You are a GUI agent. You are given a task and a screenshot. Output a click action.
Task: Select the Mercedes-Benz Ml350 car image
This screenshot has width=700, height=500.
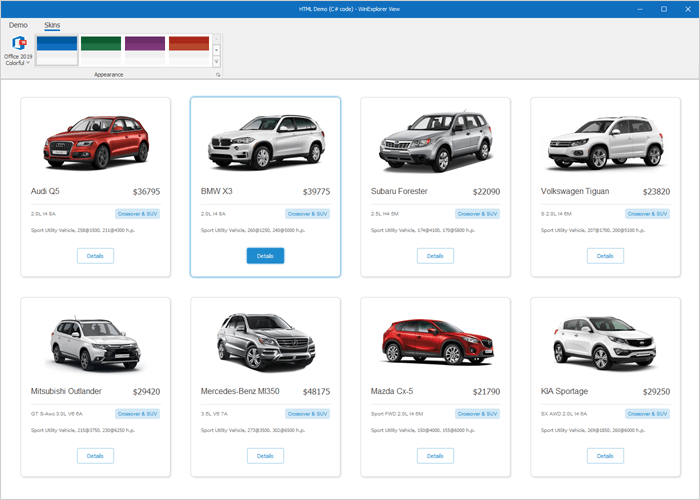266,342
